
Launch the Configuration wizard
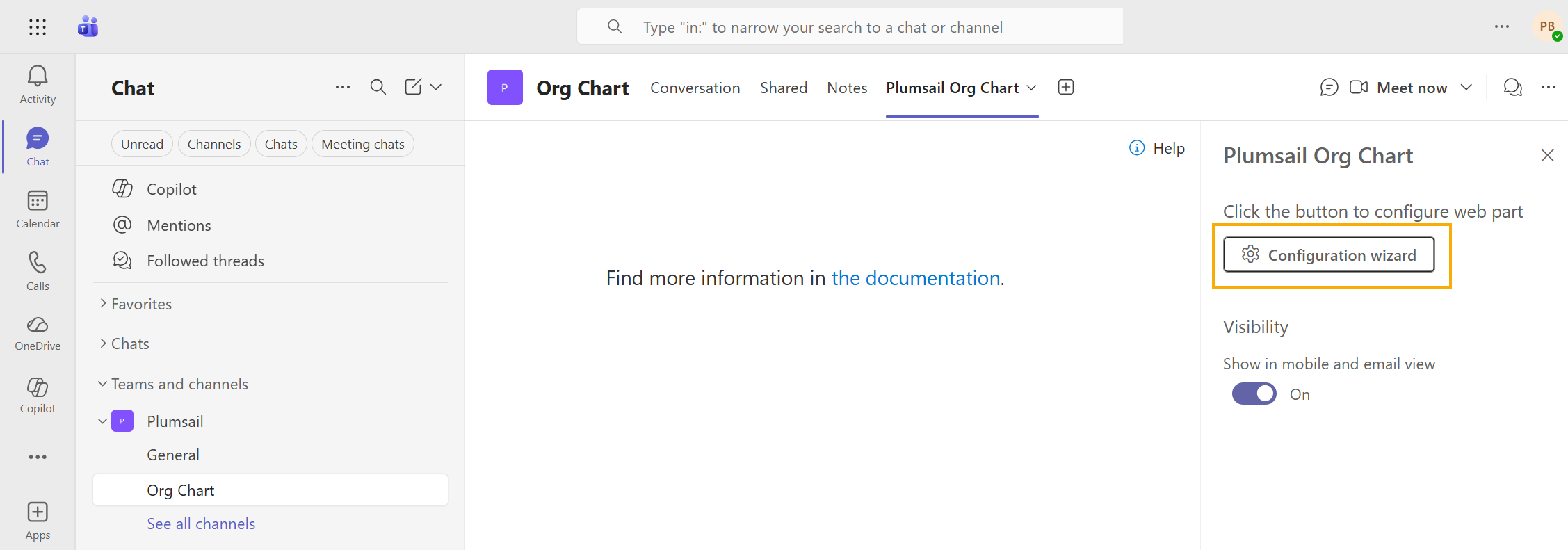point(1329,255)
